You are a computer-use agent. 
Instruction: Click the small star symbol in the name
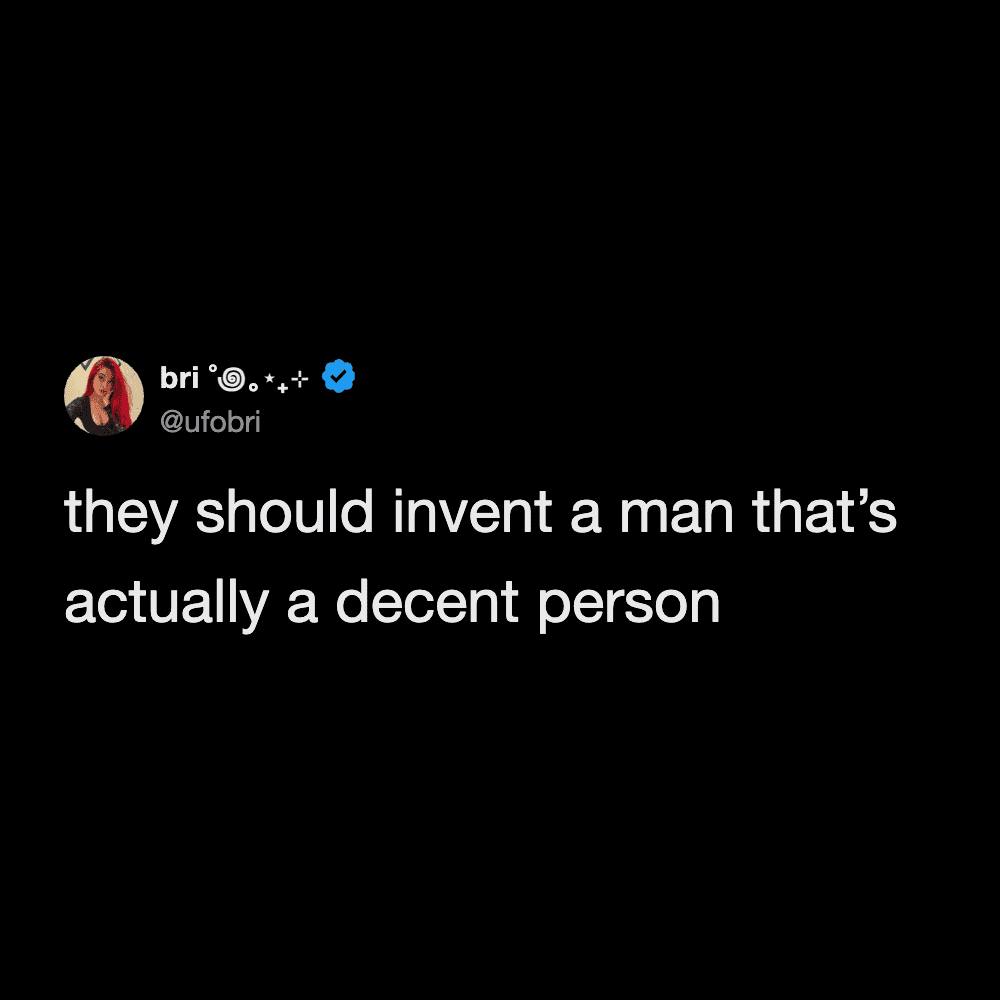click(x=269, y=378)
